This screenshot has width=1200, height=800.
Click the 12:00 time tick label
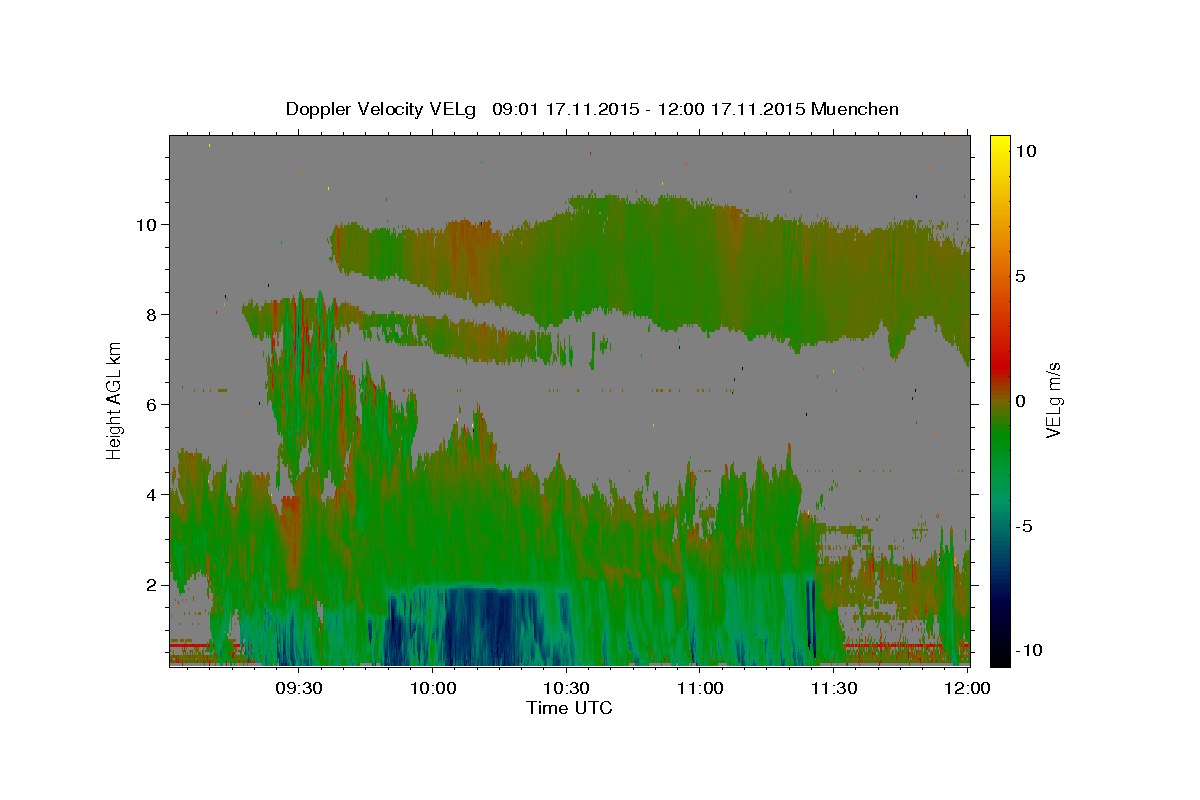coord(967,689)
